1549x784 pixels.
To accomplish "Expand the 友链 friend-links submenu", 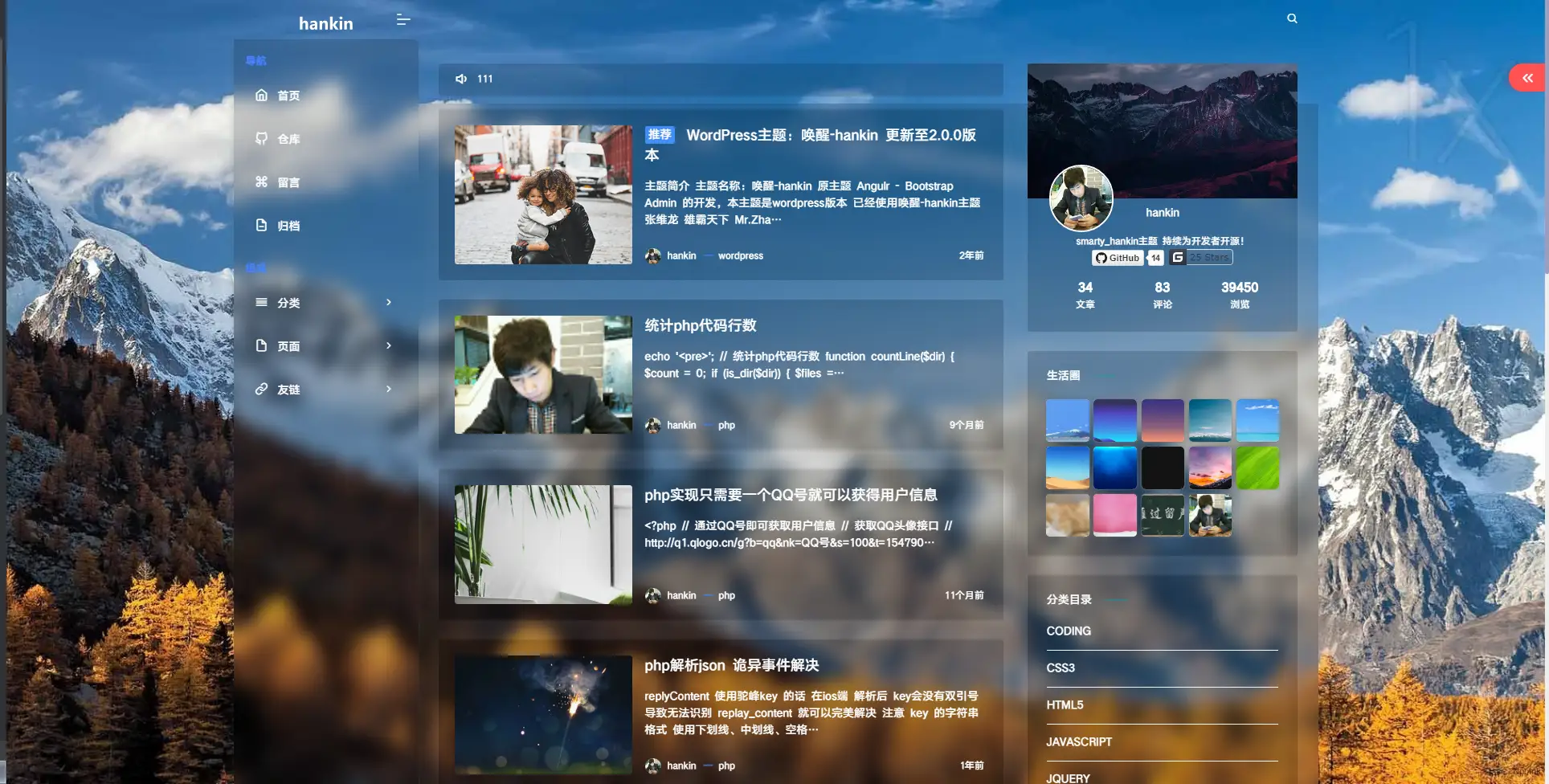I will pos(388,389).
